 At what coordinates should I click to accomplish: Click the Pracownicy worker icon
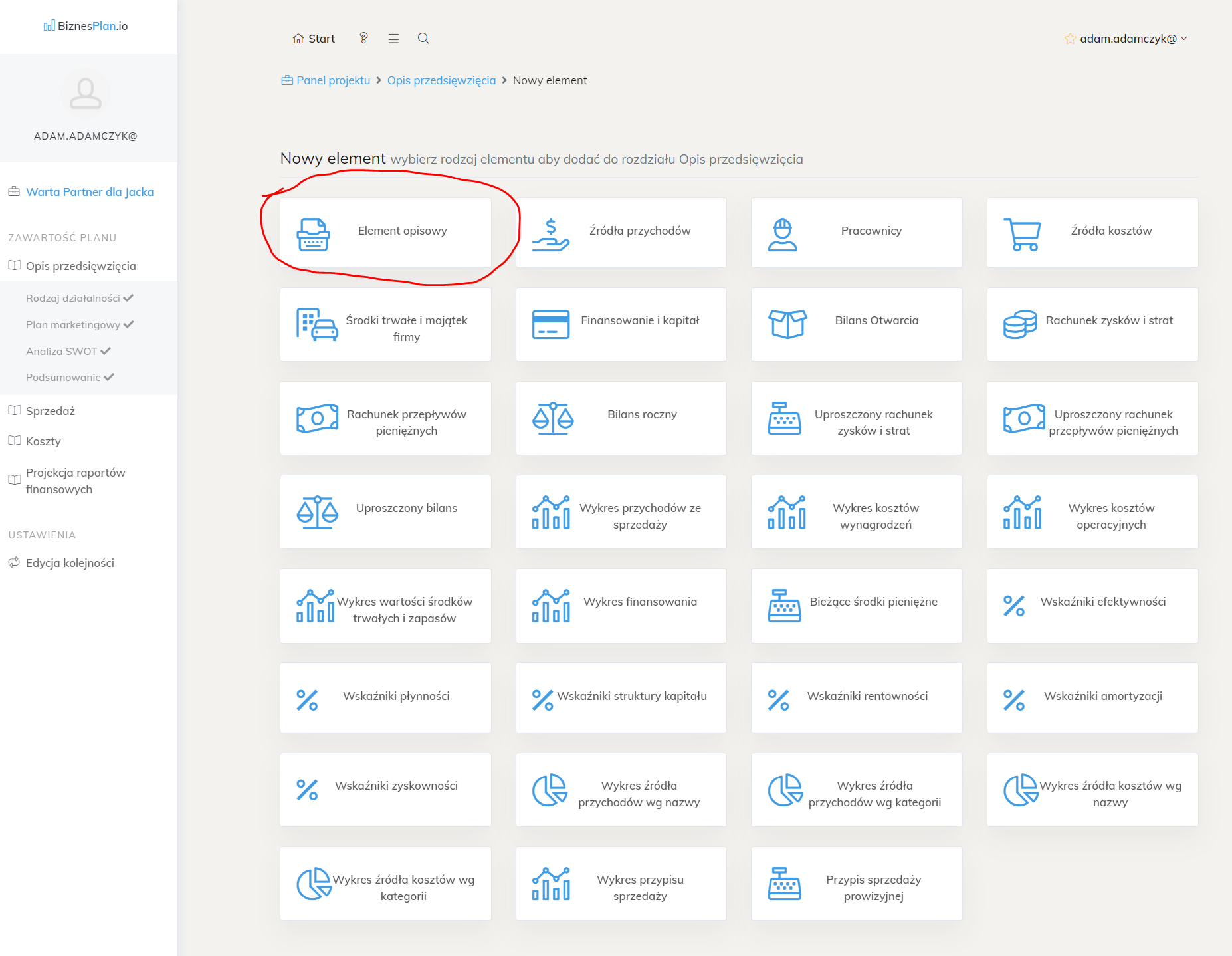tap(783, 234)
